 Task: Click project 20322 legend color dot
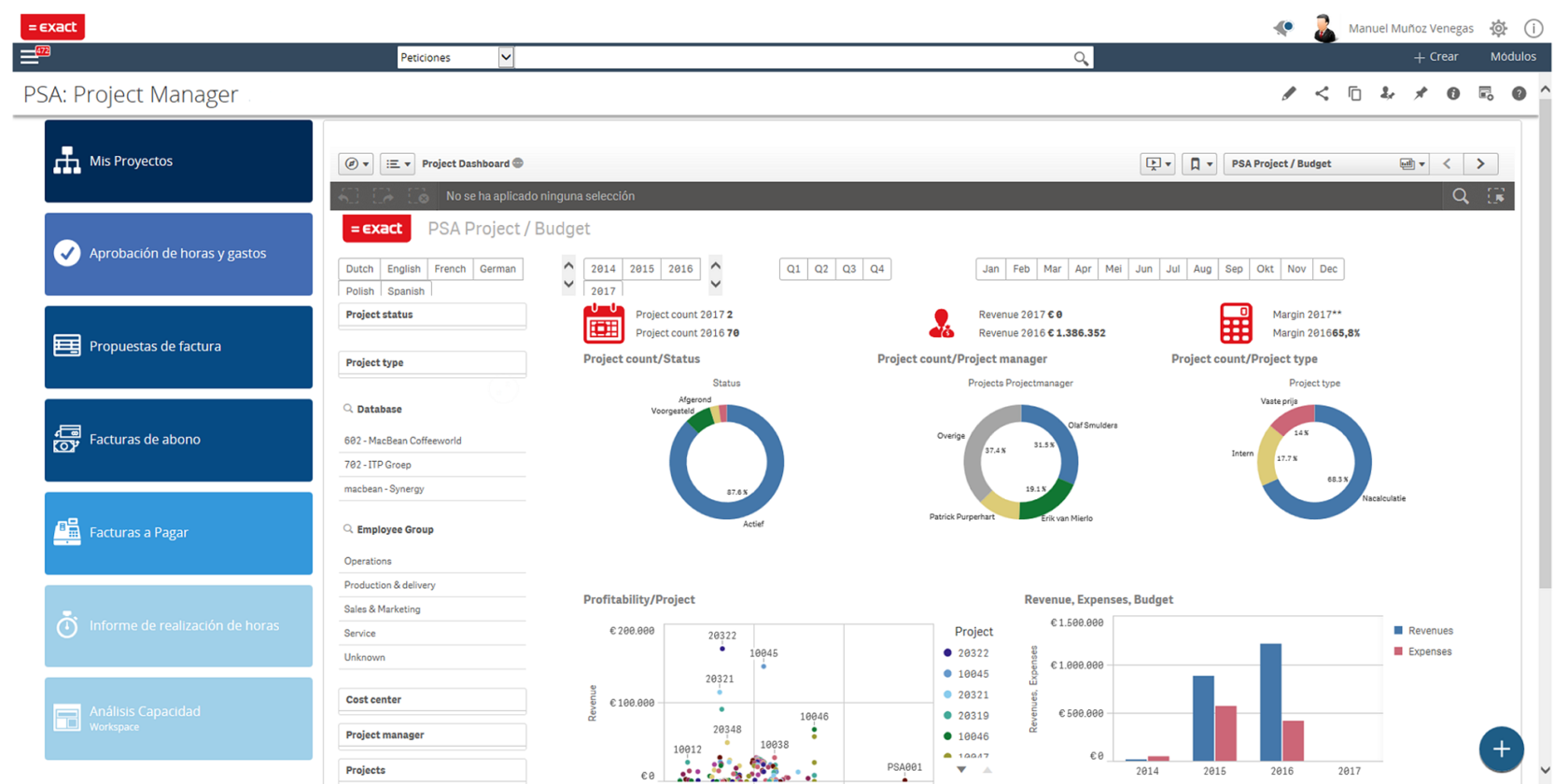pyautogui.click(x=947, y=653)
